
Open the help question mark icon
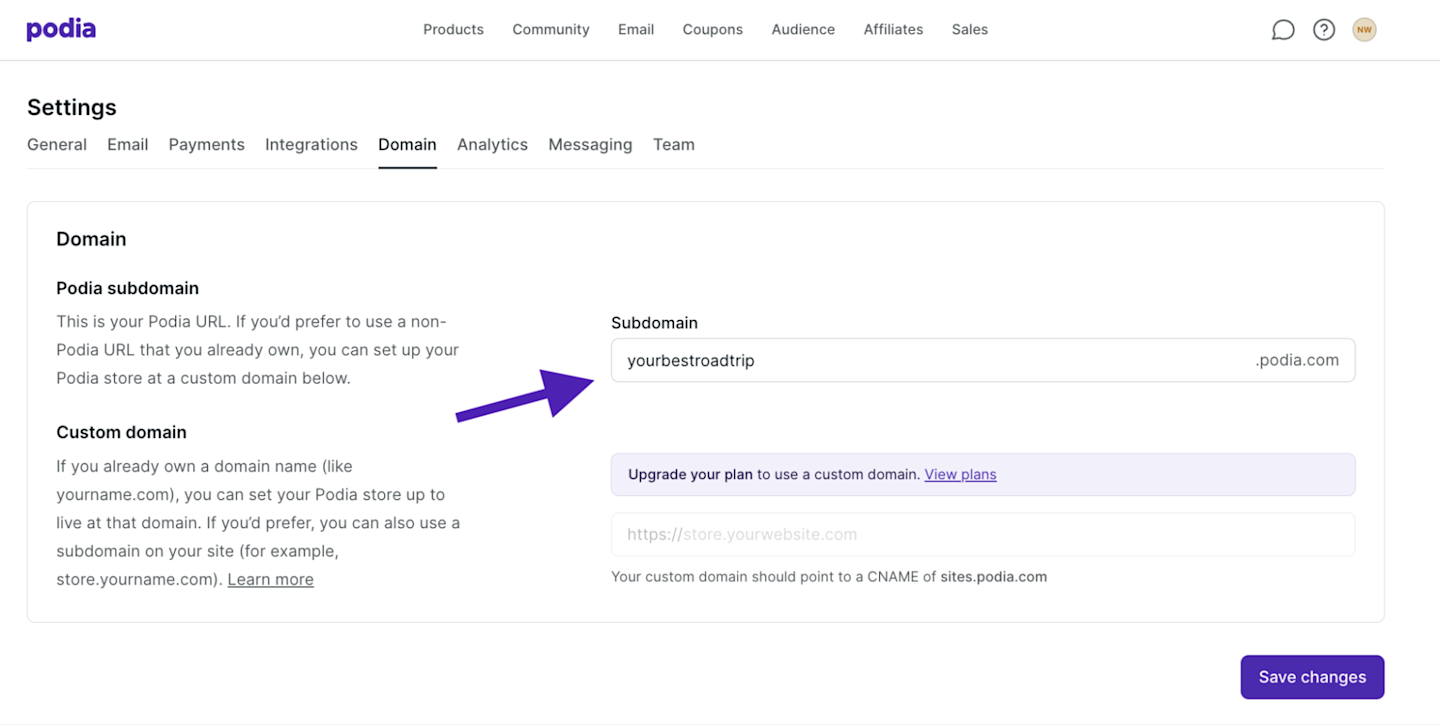click(x=1324, y=30)
